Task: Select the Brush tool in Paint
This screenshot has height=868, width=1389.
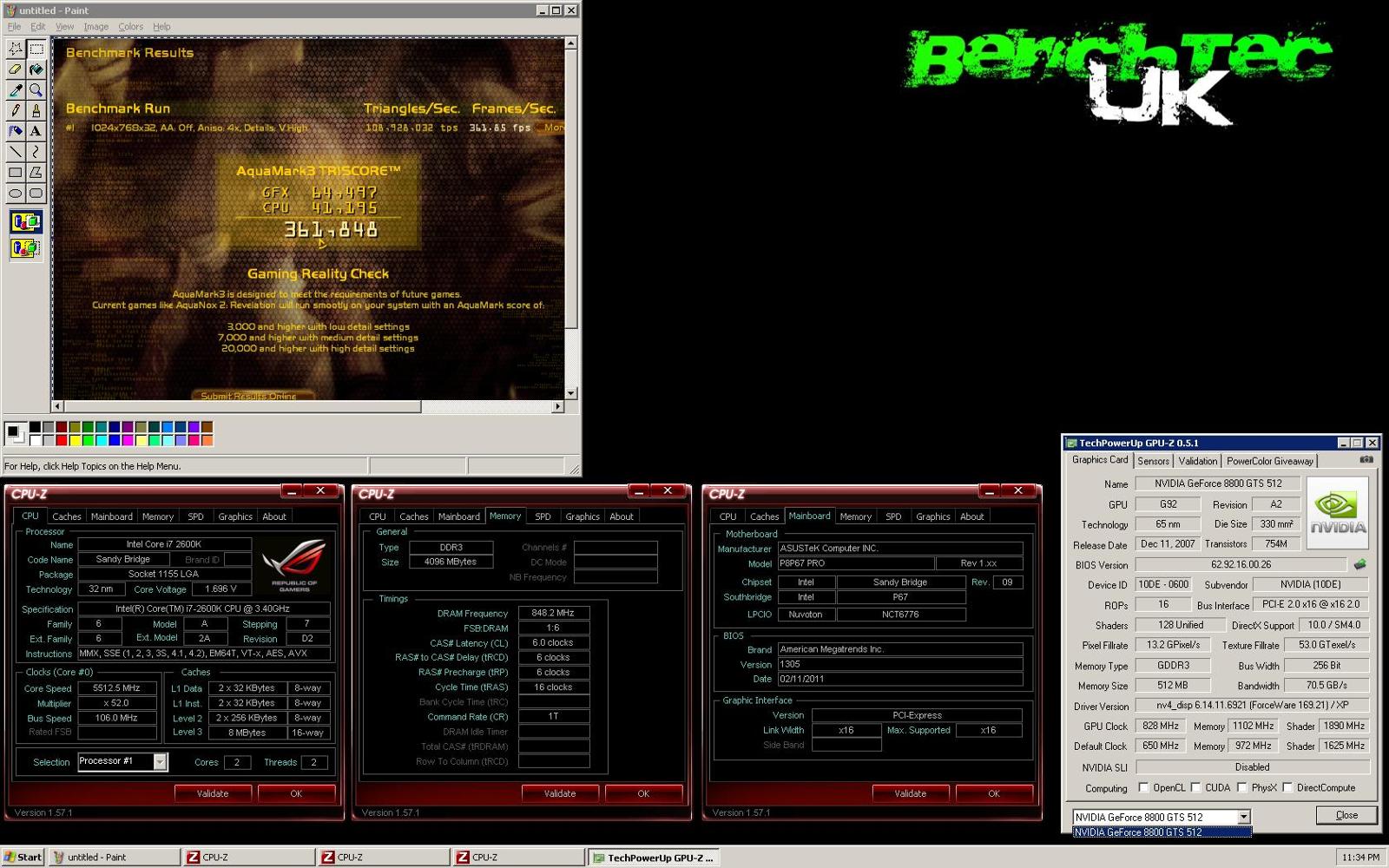Action: (x=36, y=111)
